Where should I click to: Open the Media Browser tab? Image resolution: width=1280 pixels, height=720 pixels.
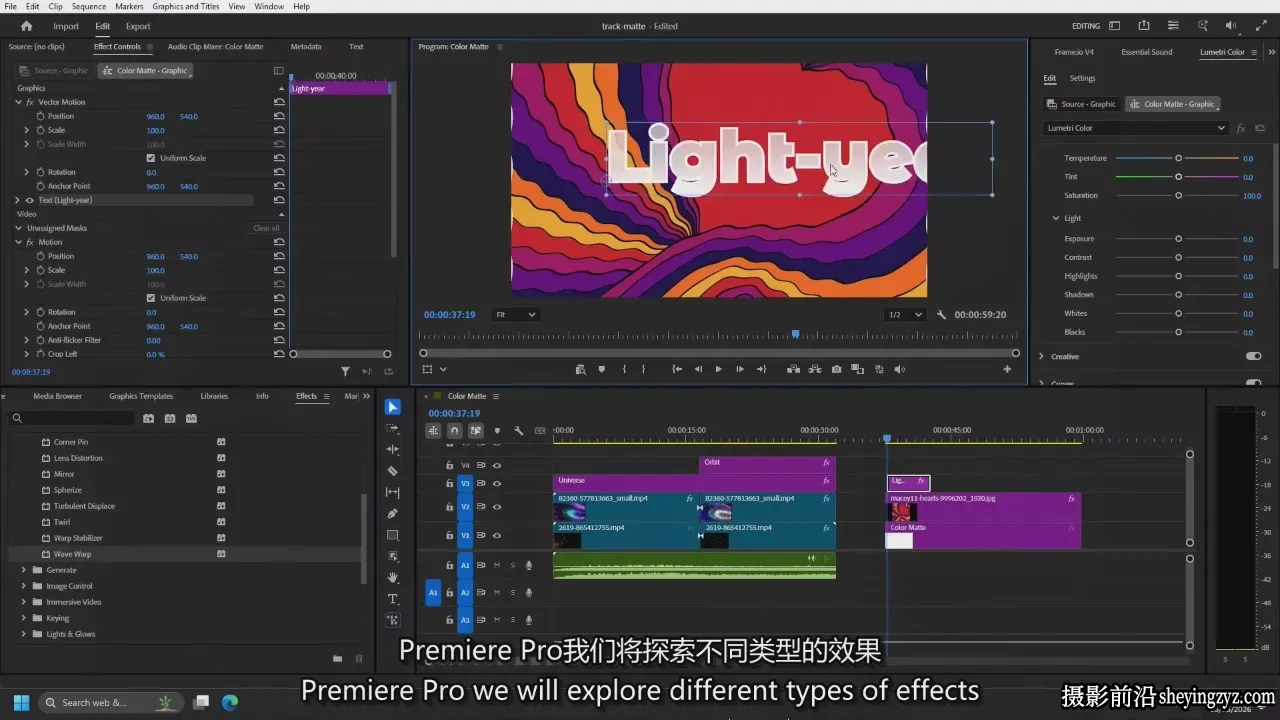[x=58, y=396]
